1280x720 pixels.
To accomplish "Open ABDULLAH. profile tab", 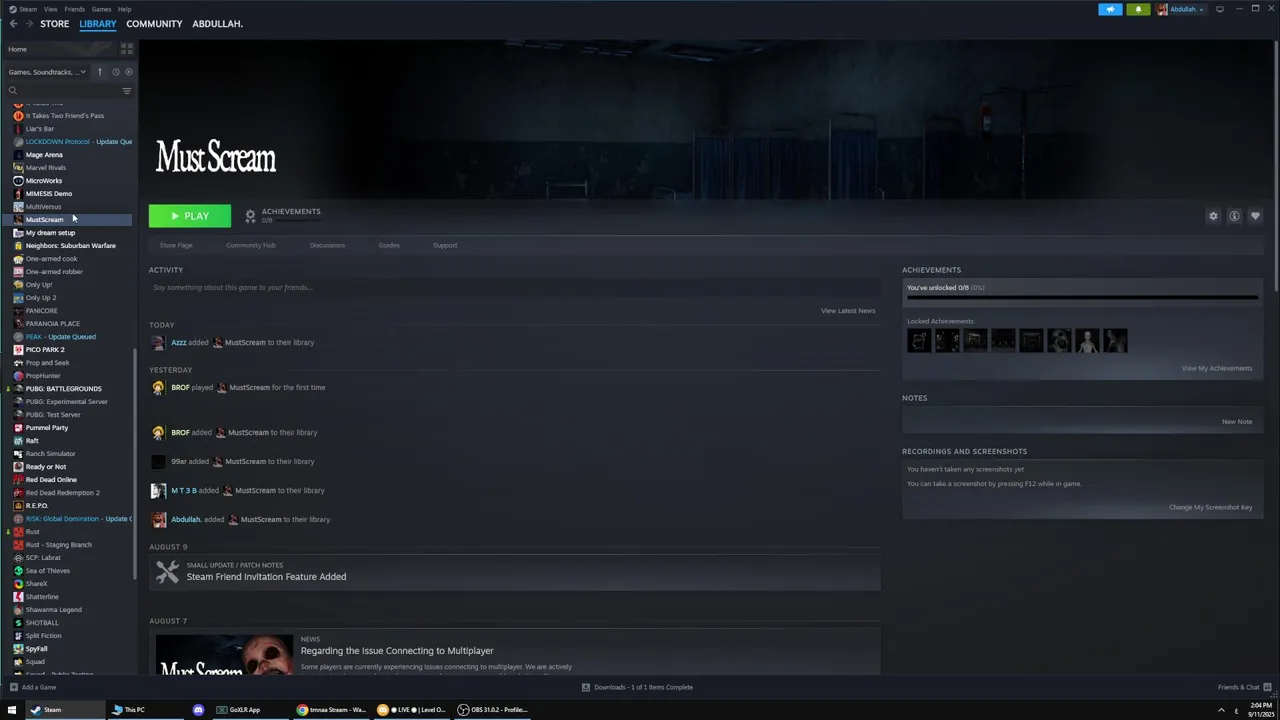I will 217,24.
